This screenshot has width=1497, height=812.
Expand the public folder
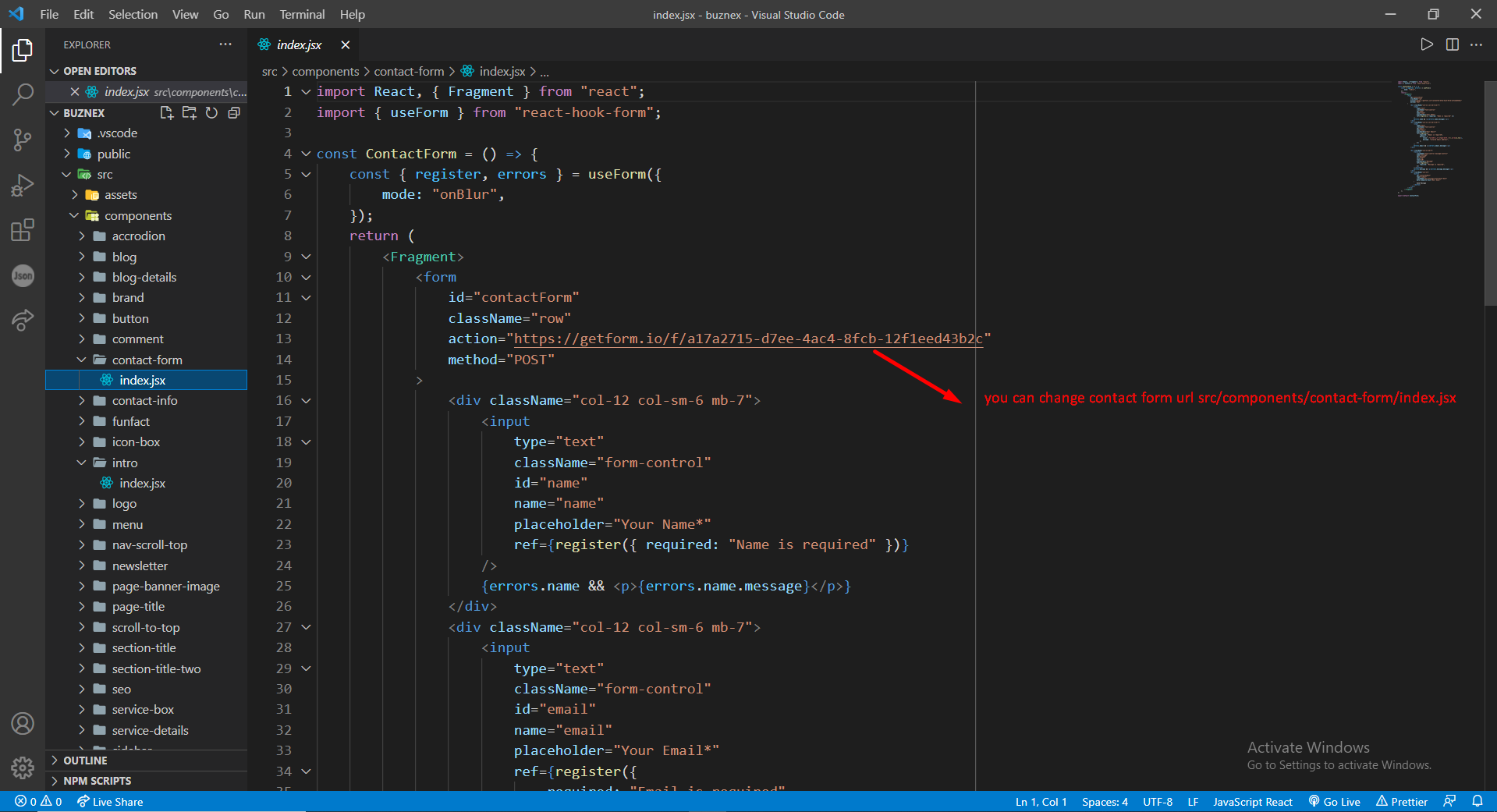pos(147,154)
